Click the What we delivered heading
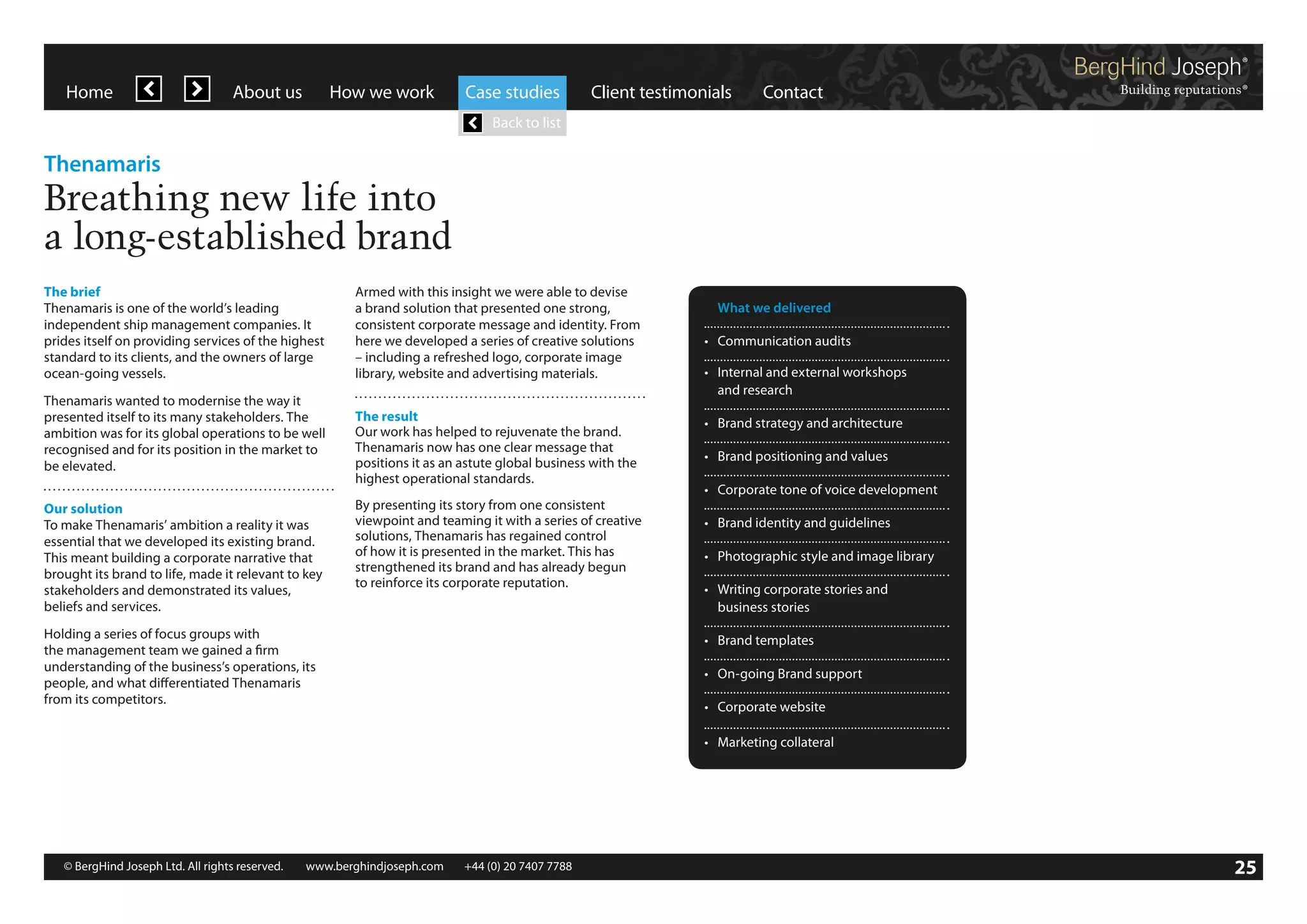The image size is (1307, 924). [x=773, y=308]
